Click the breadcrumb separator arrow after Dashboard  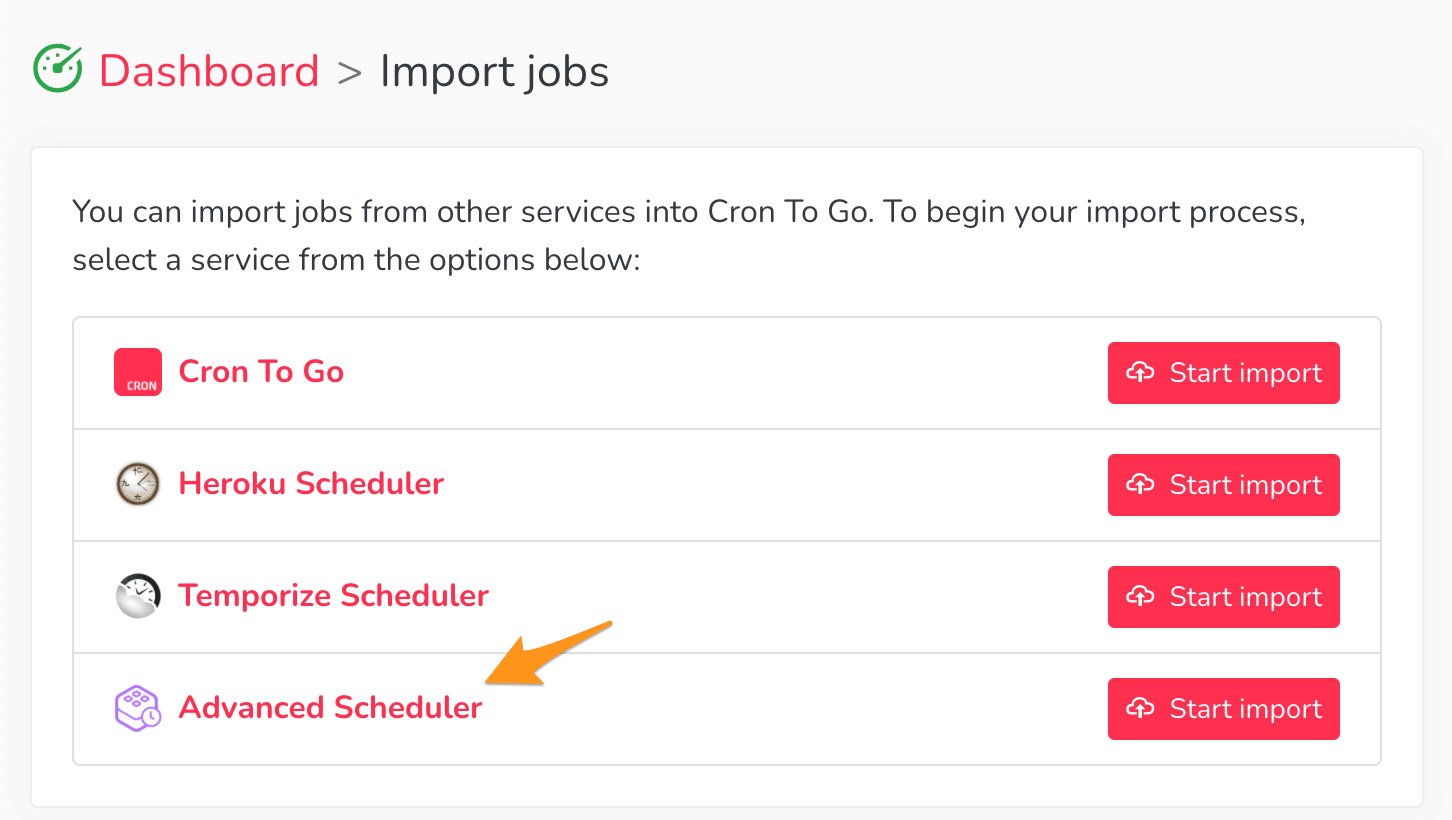pos(349,73)
